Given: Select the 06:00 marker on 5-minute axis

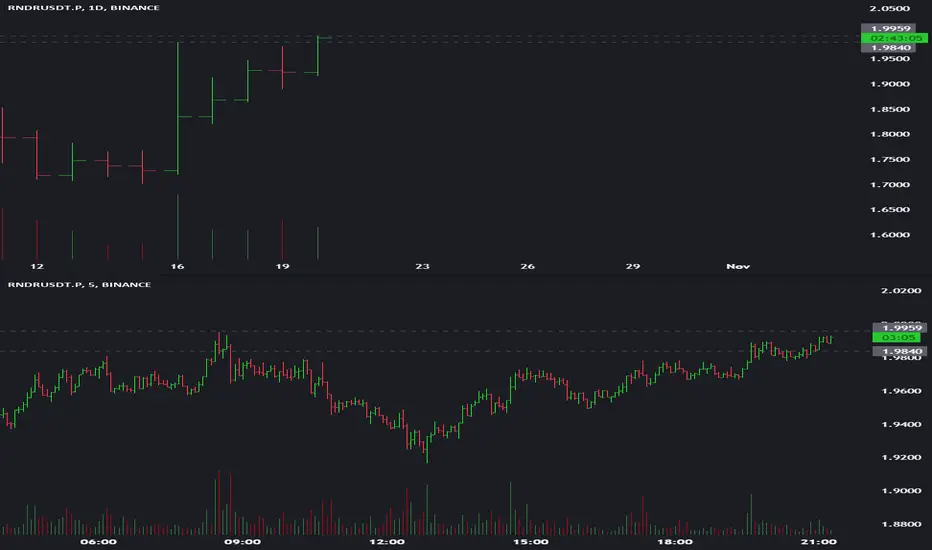Looking at the screenshot, I should [x=98, y=542].
